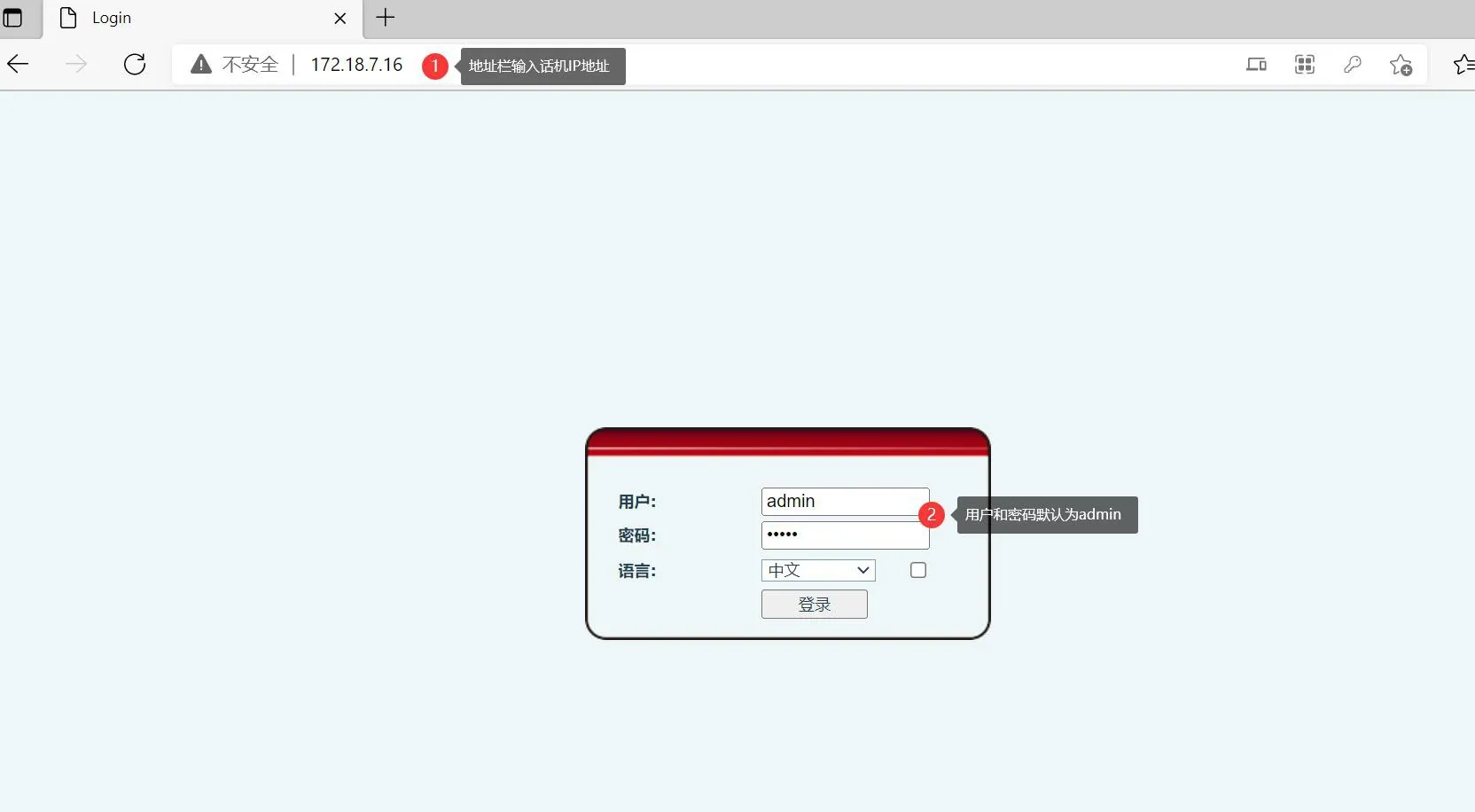Click the forward navigation arrow
The height and width of the screenshot is (812, 1475).
tap(76, 64)
